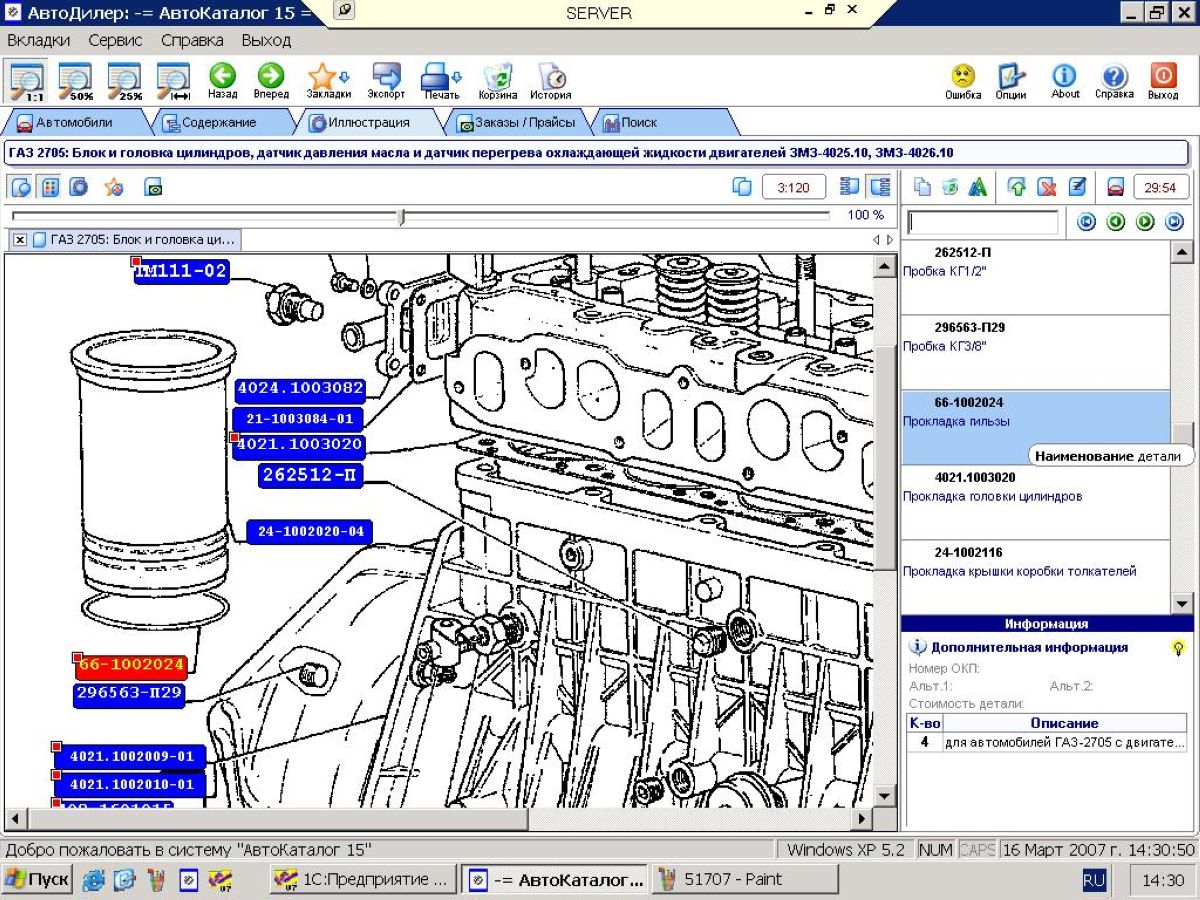Image resolution: width=1200 pixels, height=900 pixels.
Task: Switch to the Автомобили tab
Action: click(74, 123)
